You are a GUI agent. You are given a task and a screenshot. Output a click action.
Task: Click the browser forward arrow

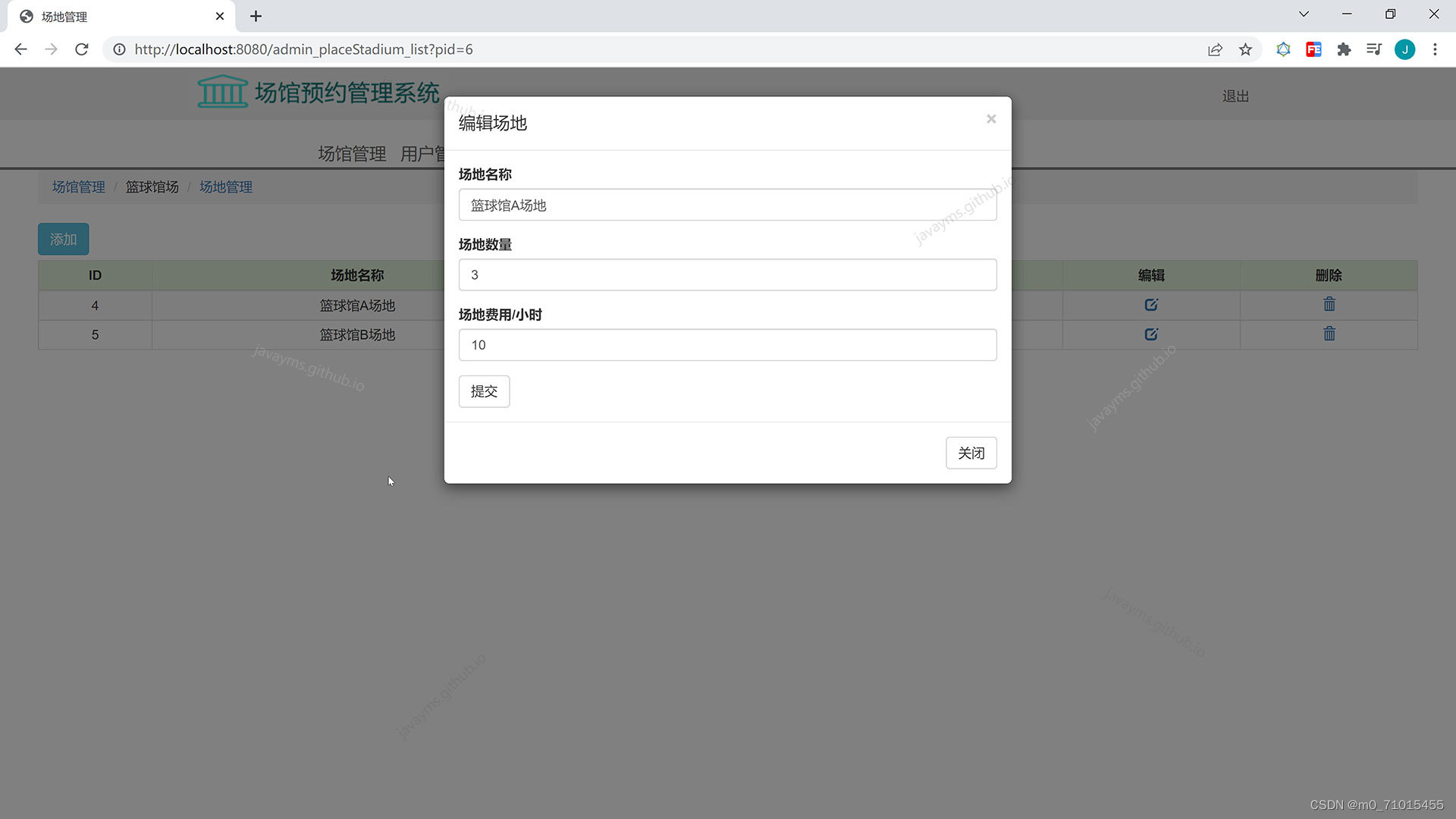tap(51, 49)
